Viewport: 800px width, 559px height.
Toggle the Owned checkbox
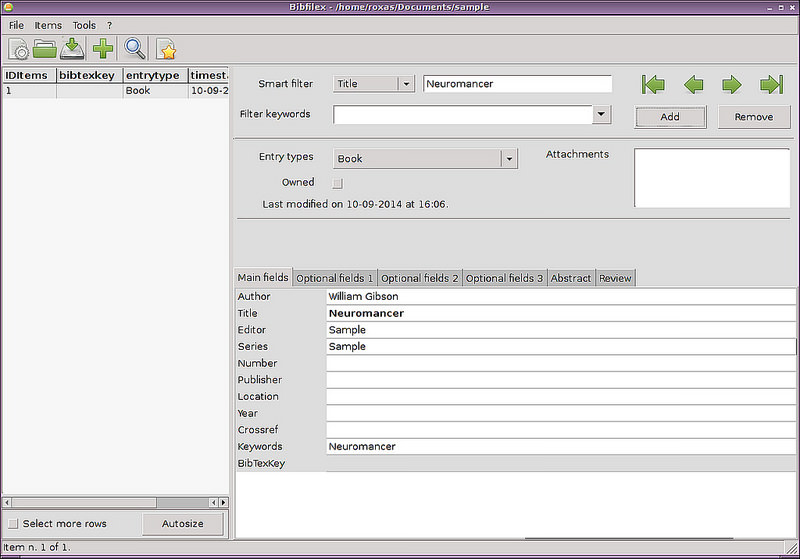pyautogui.click(x=337, y=183)
